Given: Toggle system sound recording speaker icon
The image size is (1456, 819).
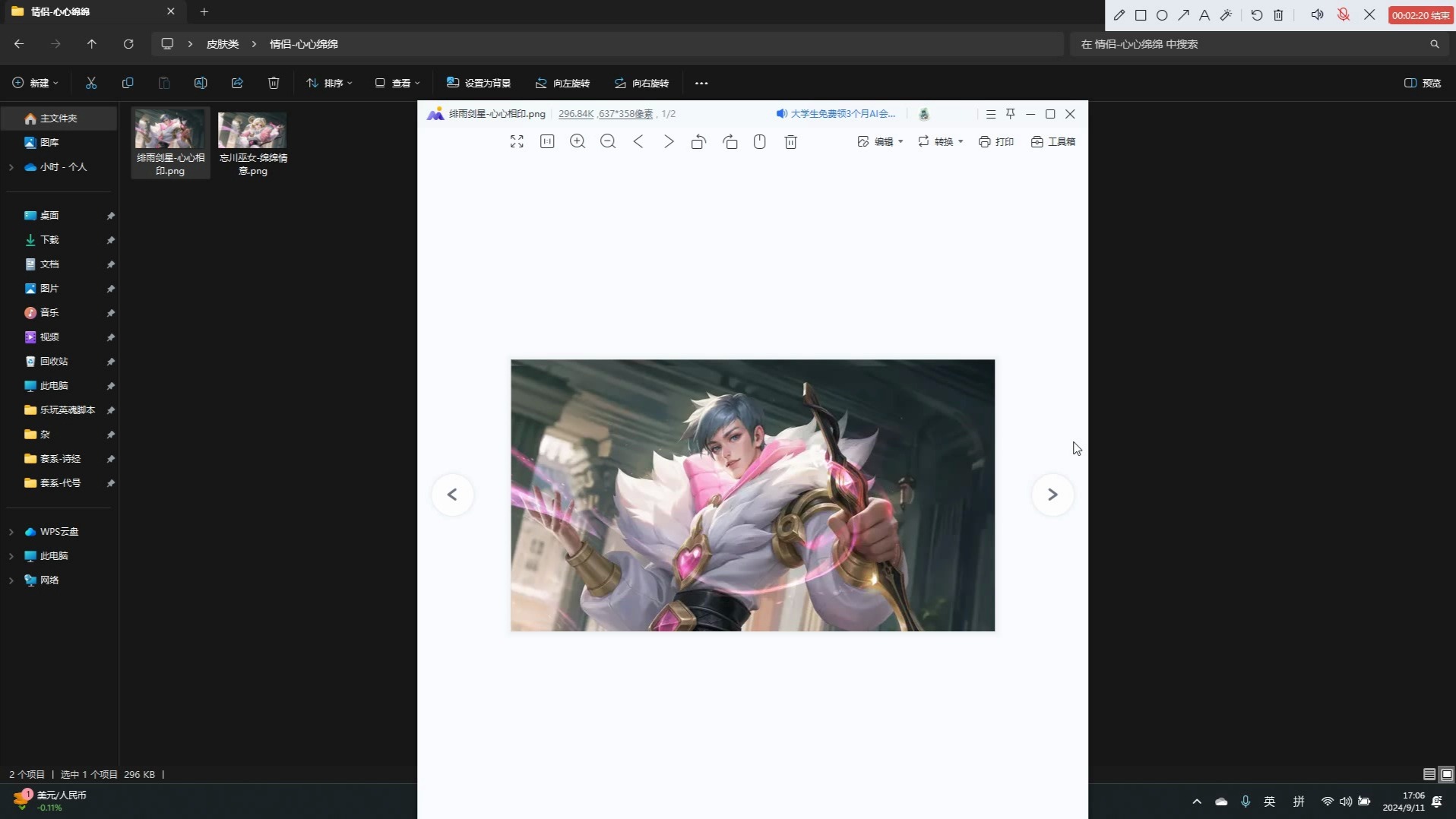Looking at the screenshot, I should click(1317, 14).
